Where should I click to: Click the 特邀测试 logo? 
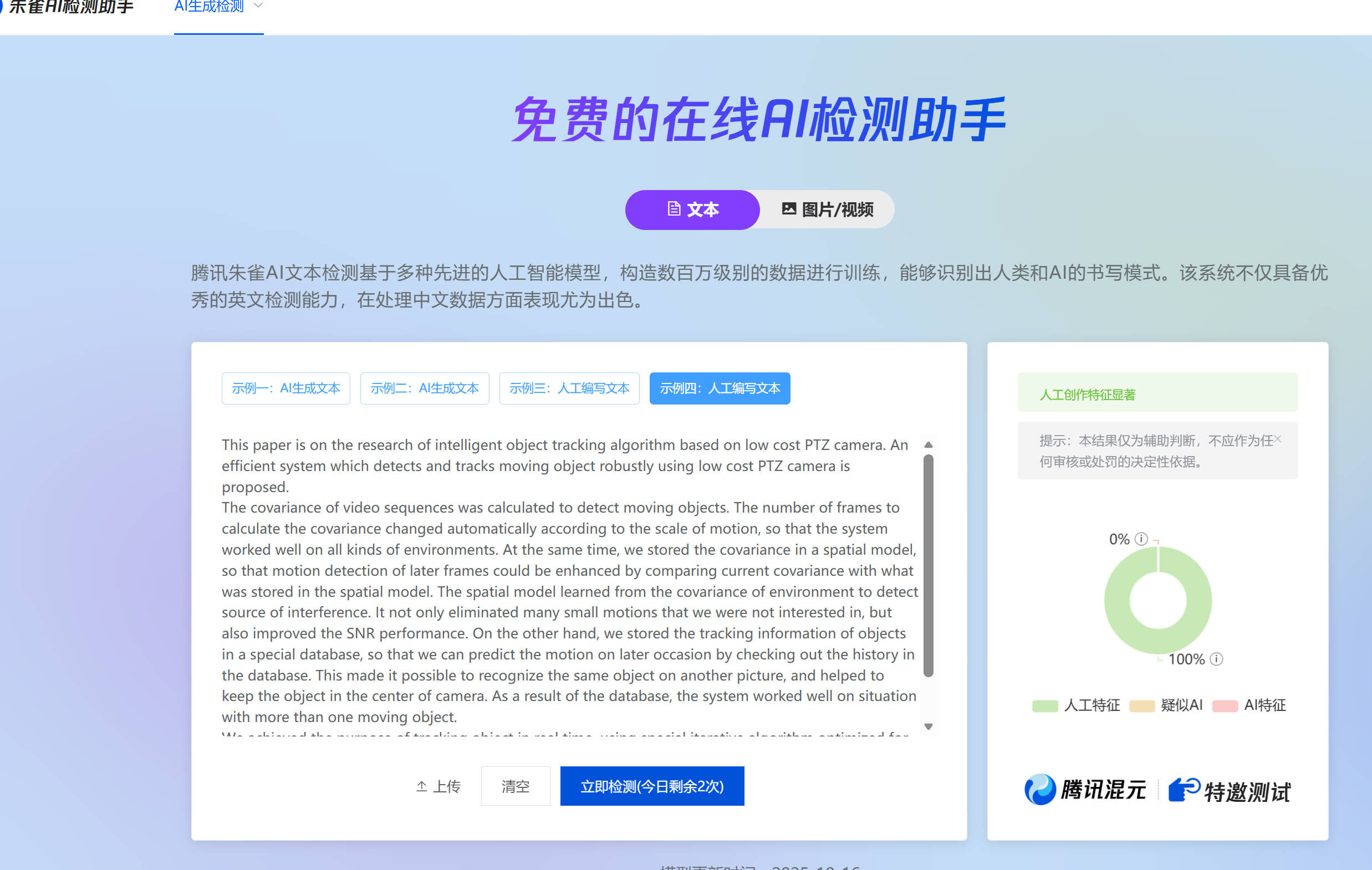pos(1230,791)
